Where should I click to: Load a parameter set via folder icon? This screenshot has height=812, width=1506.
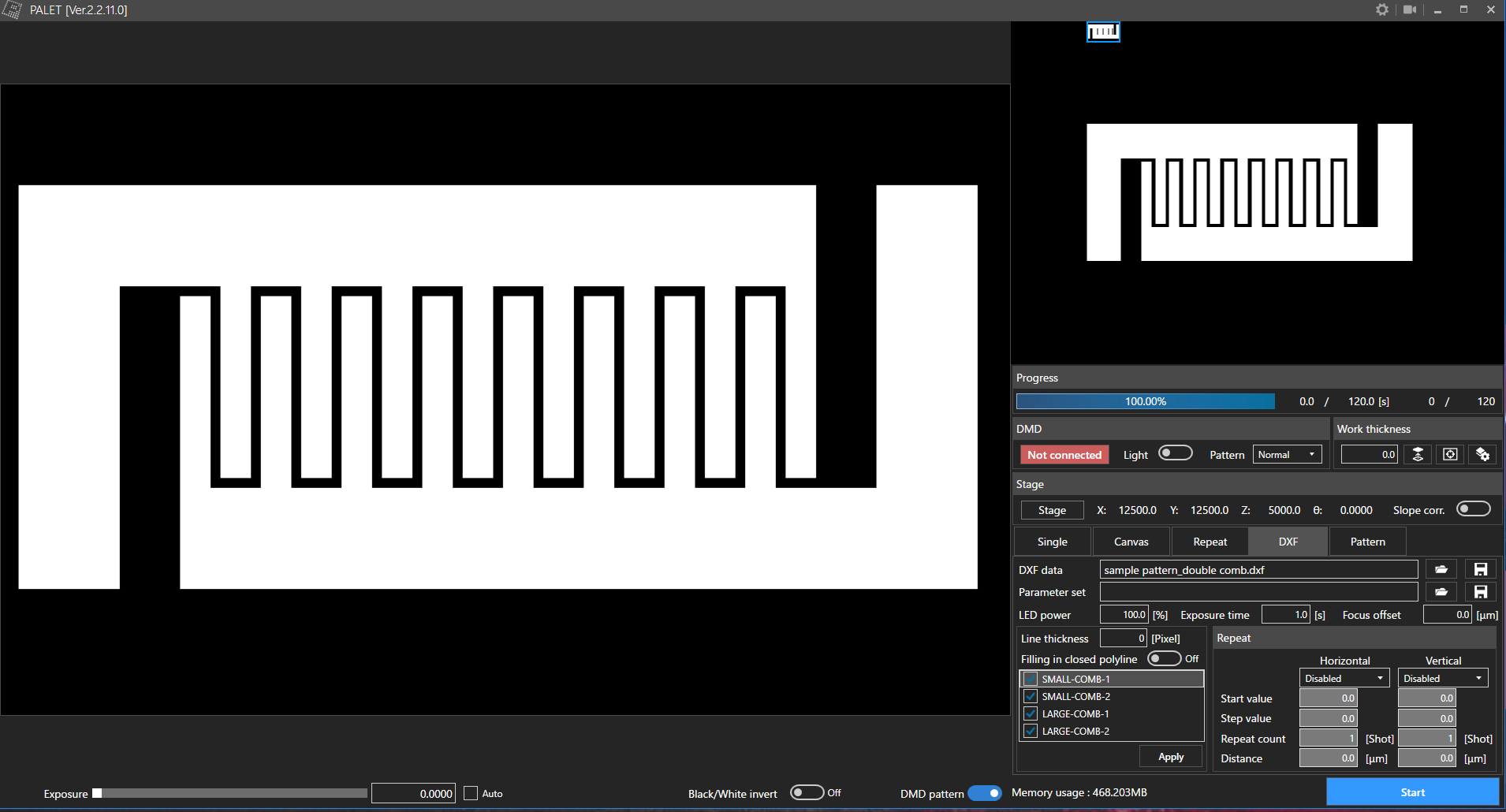pyautogui.click(x=1441, y=592)
